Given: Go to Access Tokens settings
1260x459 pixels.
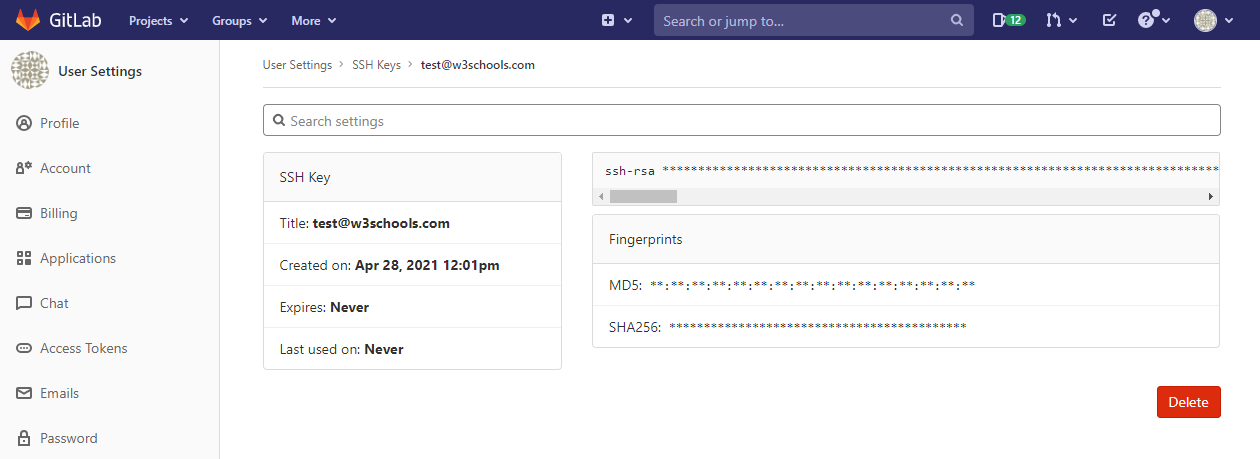Looking at the screenshot, I should [83, 348].
